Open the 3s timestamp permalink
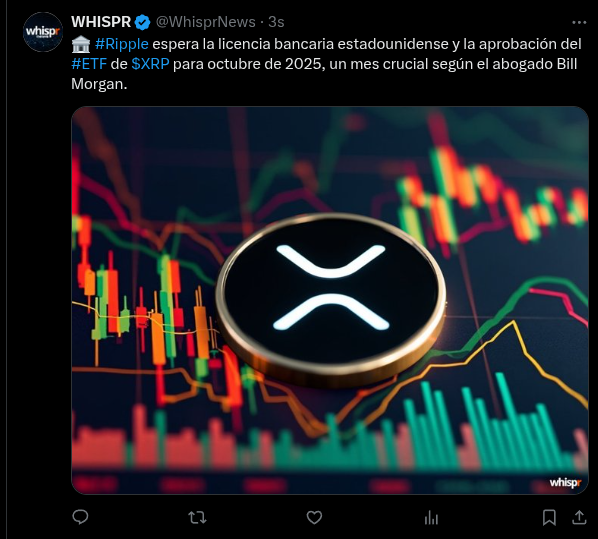598x539 pixels. (x=276, y=22)
